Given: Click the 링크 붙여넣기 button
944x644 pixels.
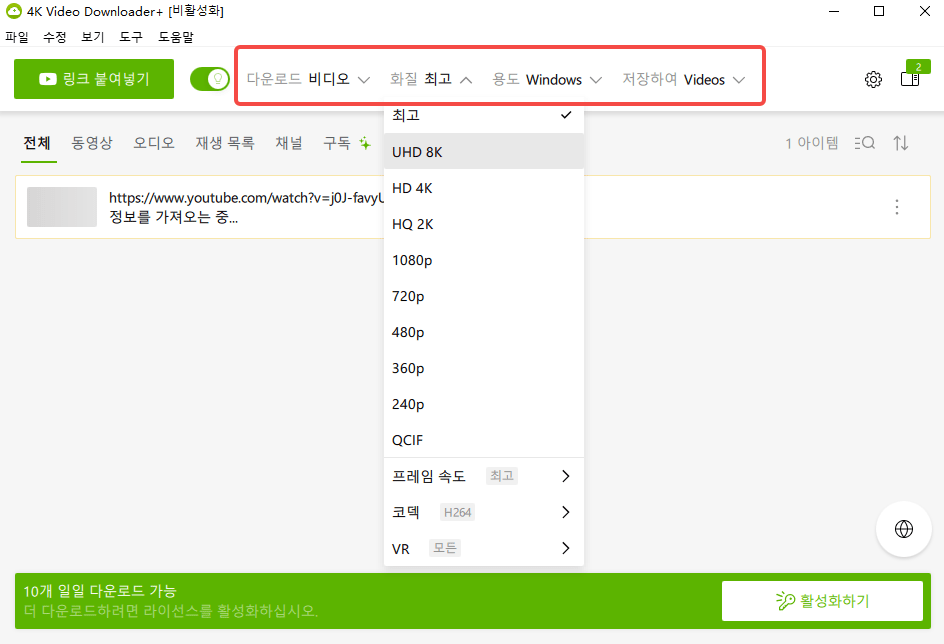Looking at the screenshot, I should (x=93, y=78).
